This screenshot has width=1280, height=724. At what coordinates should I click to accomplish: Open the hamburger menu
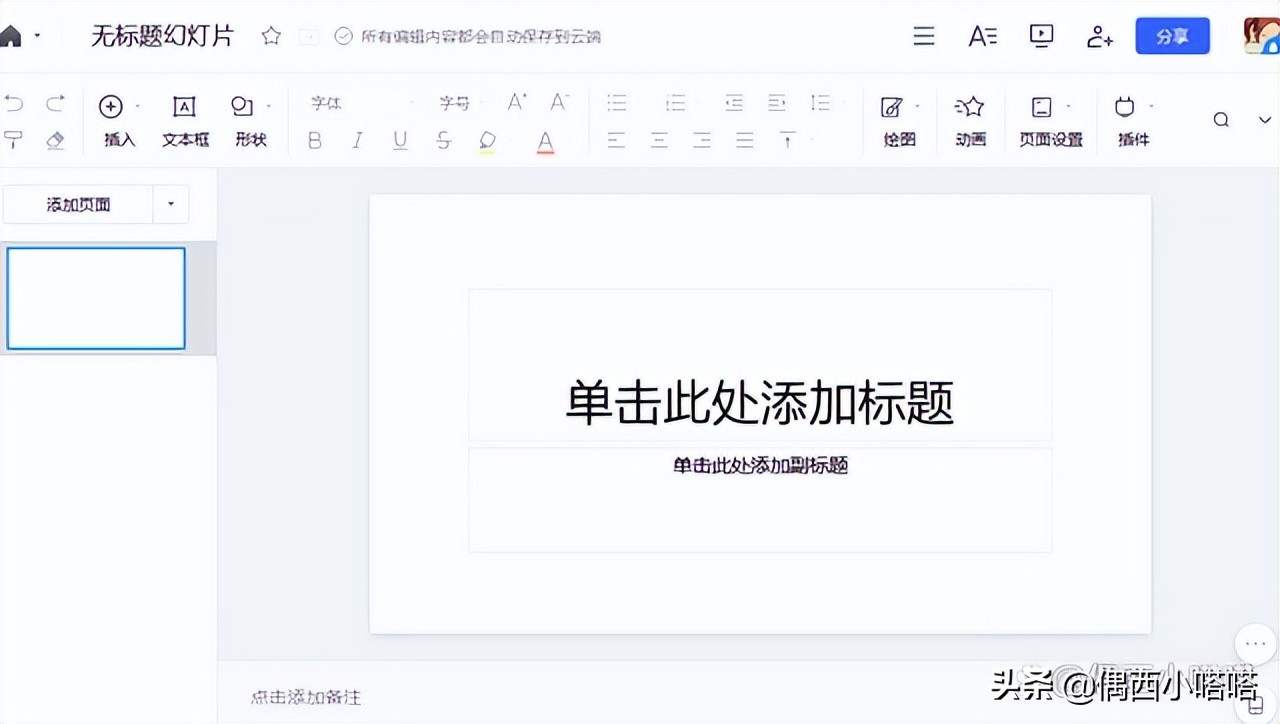pyautogui.click(x=922, y=35)
